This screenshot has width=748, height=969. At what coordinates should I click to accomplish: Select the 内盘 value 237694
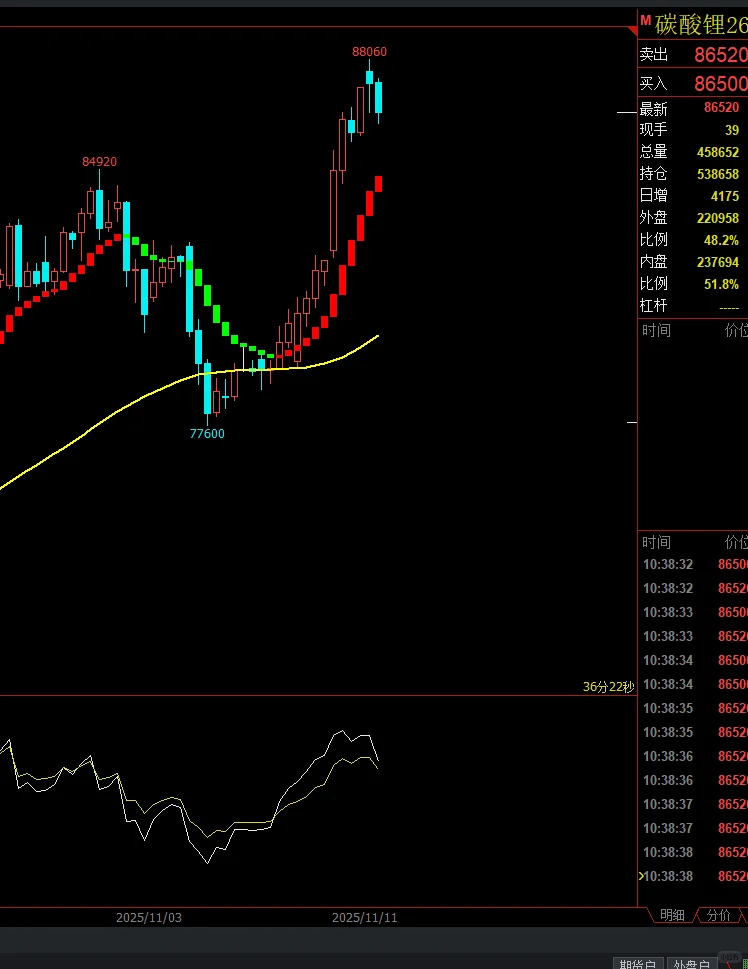point(718,262)
